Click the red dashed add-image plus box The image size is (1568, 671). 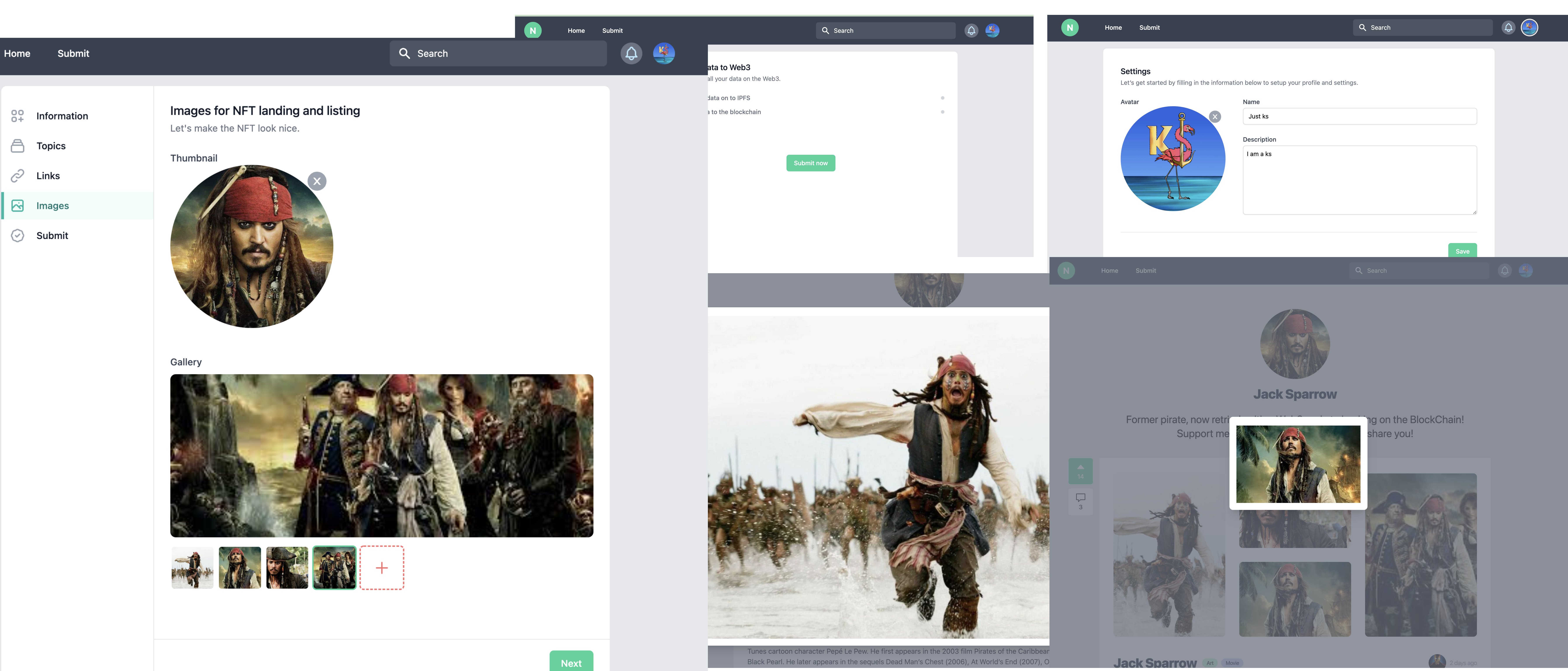pos(382,567)
